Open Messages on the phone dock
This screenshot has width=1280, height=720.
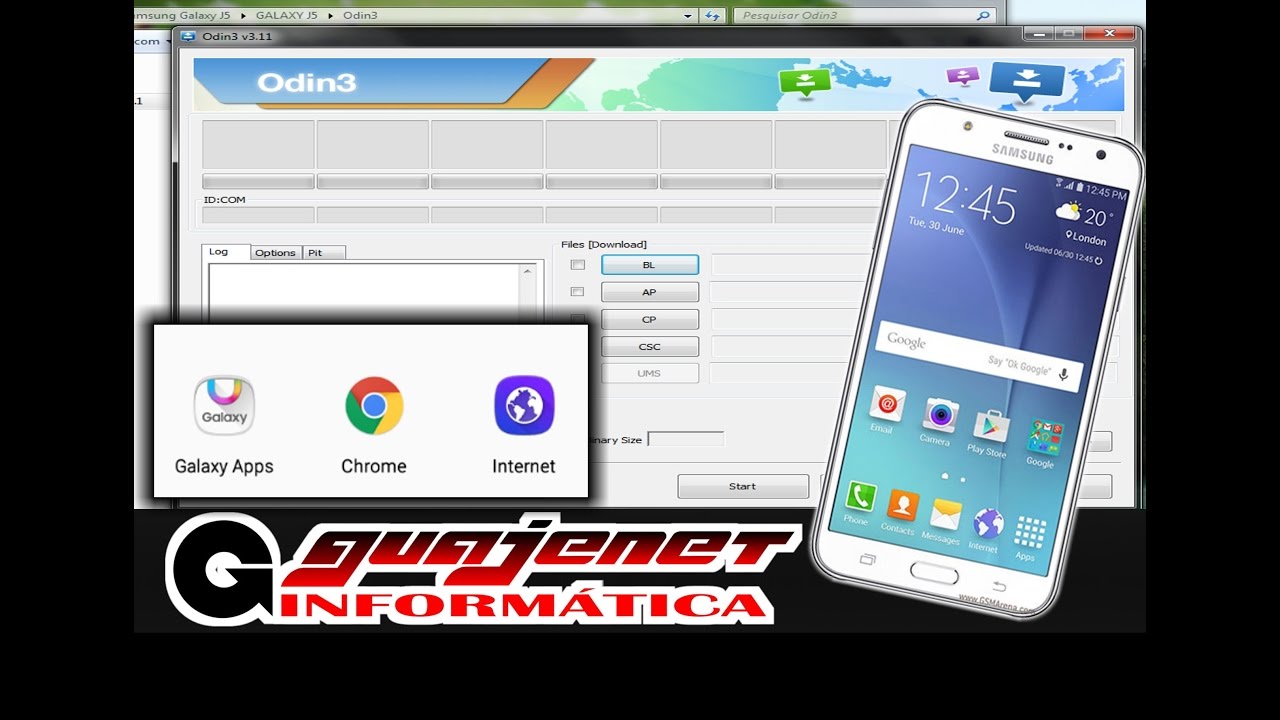click(945, 514)
